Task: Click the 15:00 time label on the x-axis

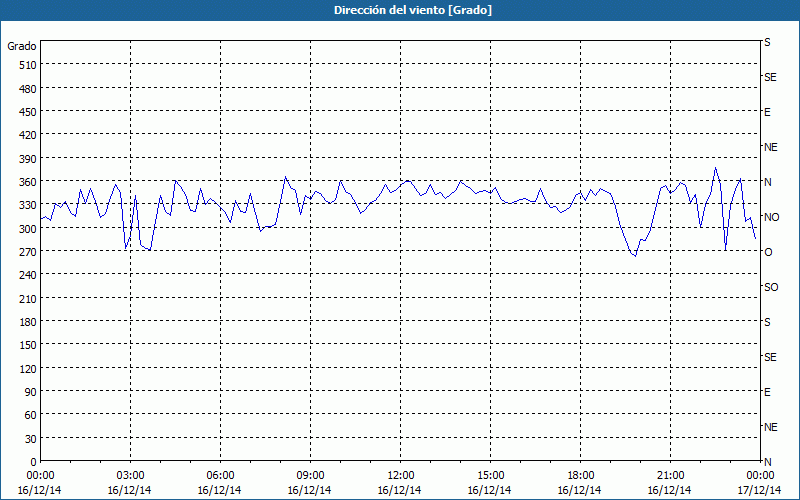Action: pos(490,476)
